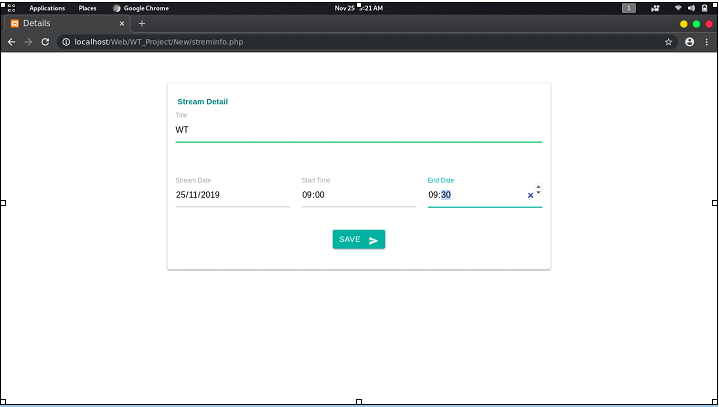Screen dimensions: 719x407
Task: Click the End Date label
Action: pyautogui.click(x=441, y=181)
